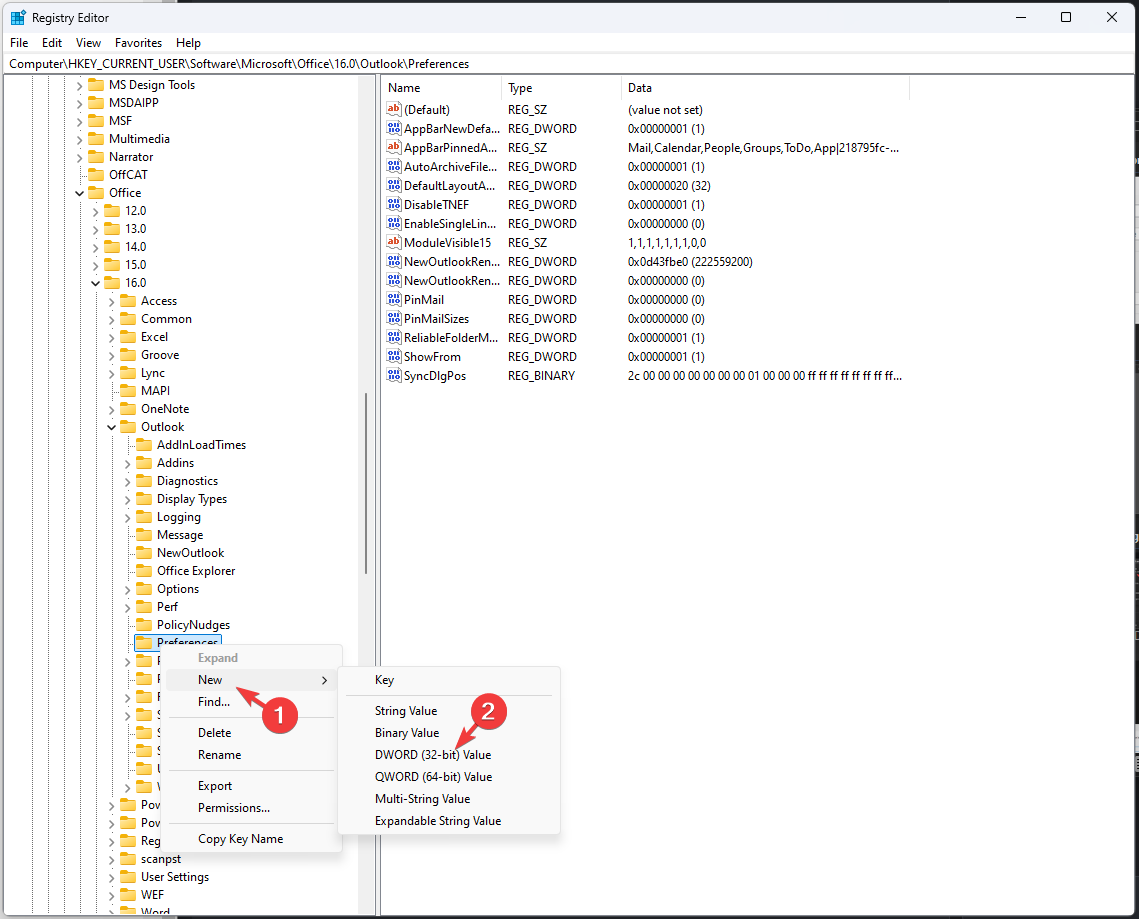Viewport: 1139px width, 919px height.
Task: Select the Office Explorer tree item
Action: point(196,571)
